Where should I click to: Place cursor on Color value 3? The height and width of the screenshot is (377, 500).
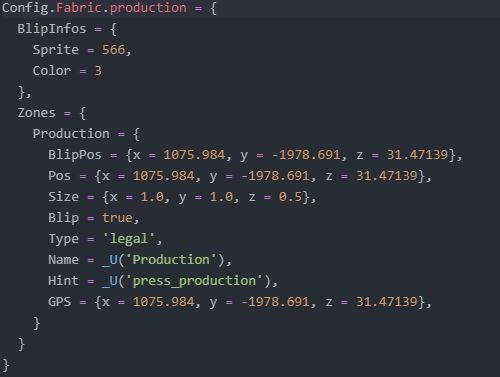[x=98, y=71]
